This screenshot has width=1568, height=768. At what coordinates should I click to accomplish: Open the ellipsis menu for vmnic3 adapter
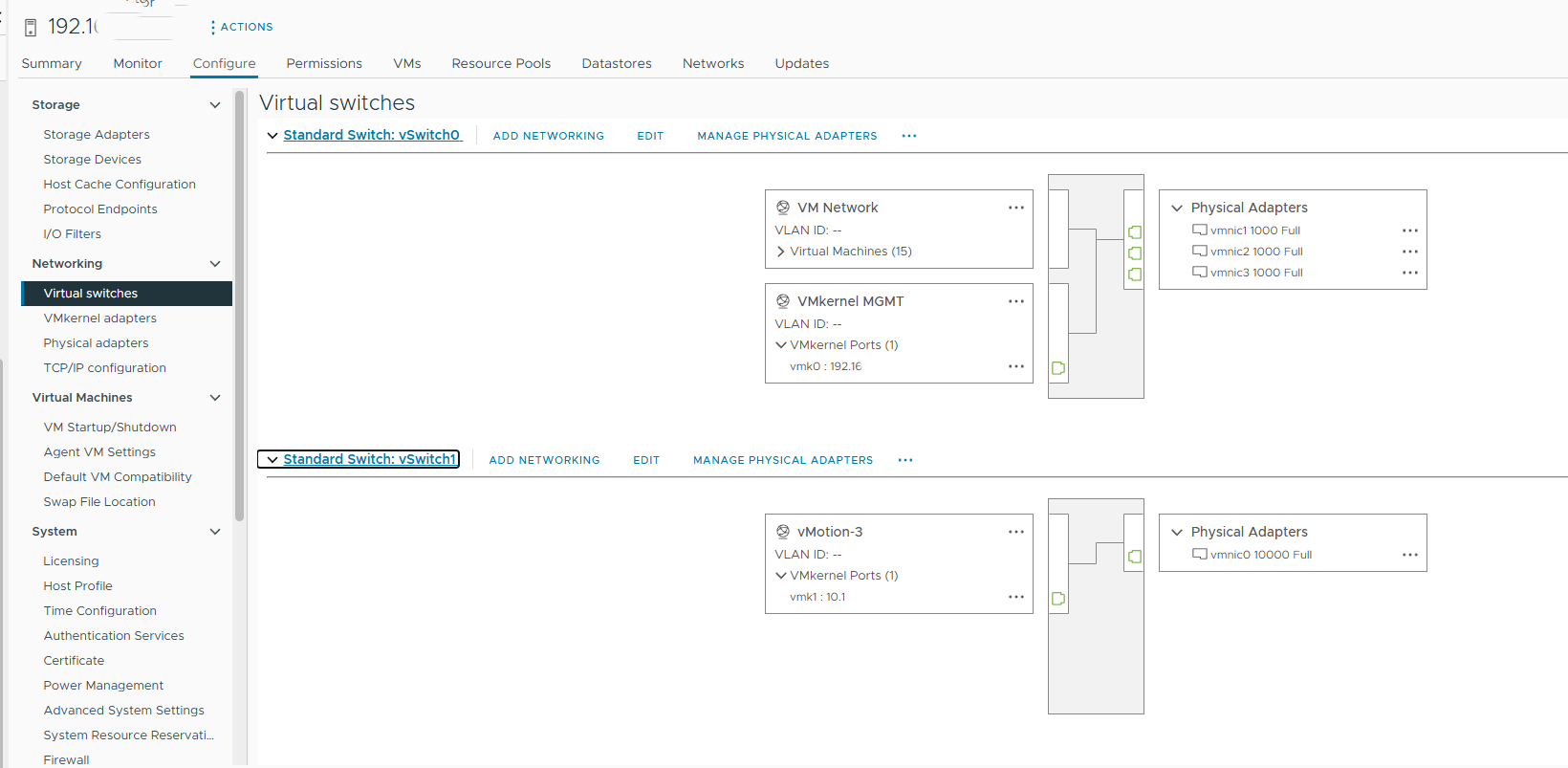1409,273
